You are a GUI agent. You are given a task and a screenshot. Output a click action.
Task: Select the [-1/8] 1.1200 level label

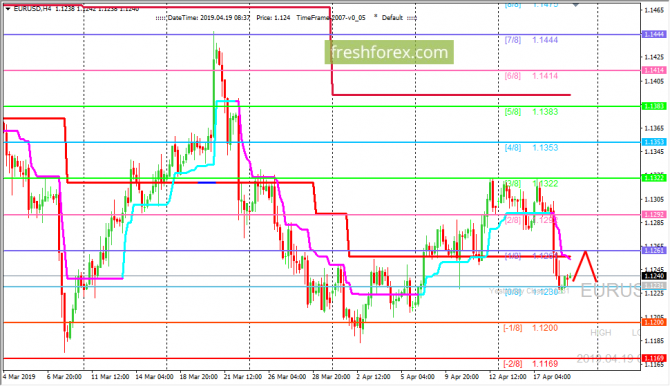[530, 328]
